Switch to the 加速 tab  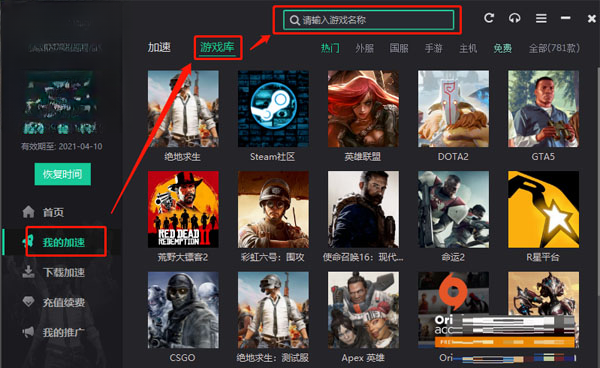click(159, 47)
